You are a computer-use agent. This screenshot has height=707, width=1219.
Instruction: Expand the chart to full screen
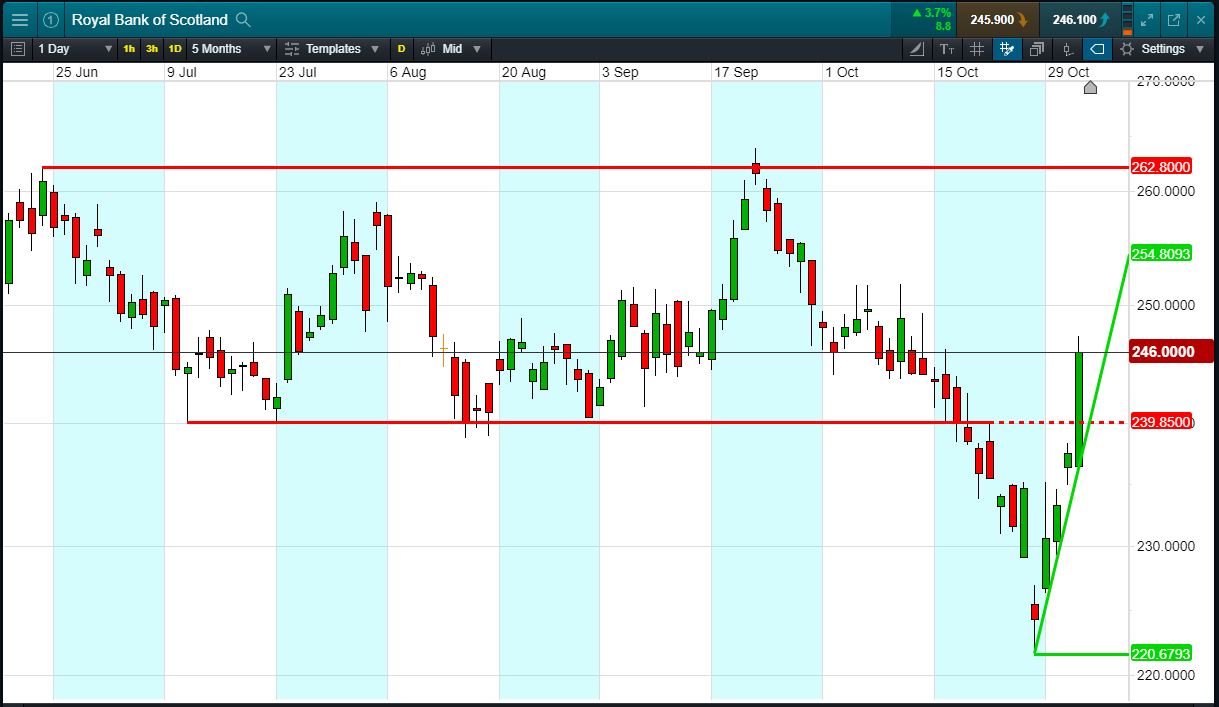coord(1147,19)
